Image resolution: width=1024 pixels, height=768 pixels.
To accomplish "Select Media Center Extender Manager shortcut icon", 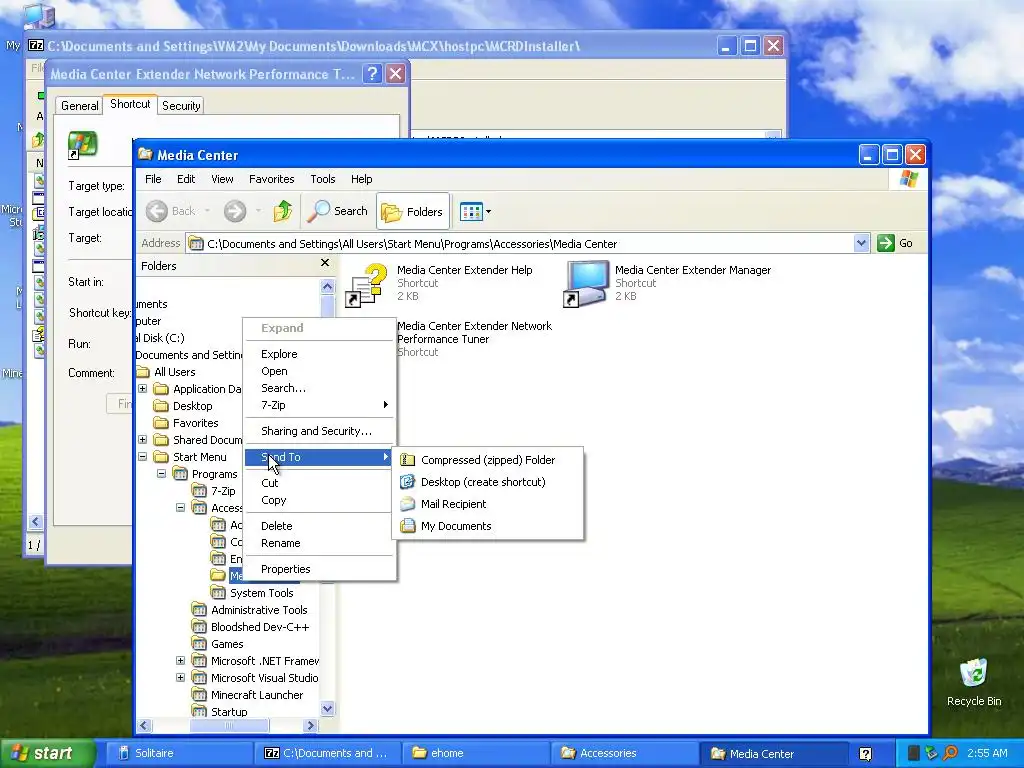I will (x=586, y=283).
